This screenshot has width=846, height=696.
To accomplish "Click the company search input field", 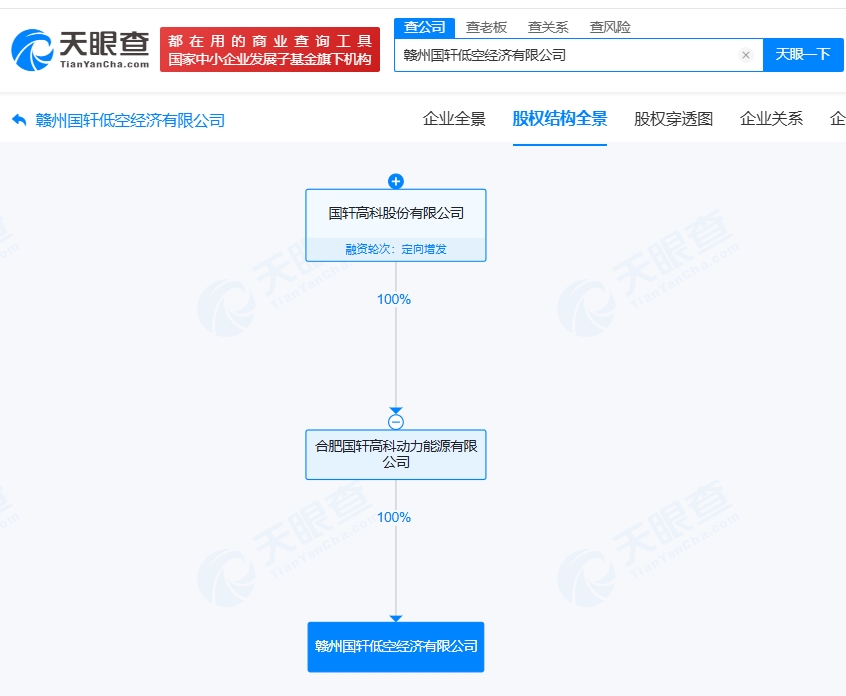I will [x=565, y=55].
